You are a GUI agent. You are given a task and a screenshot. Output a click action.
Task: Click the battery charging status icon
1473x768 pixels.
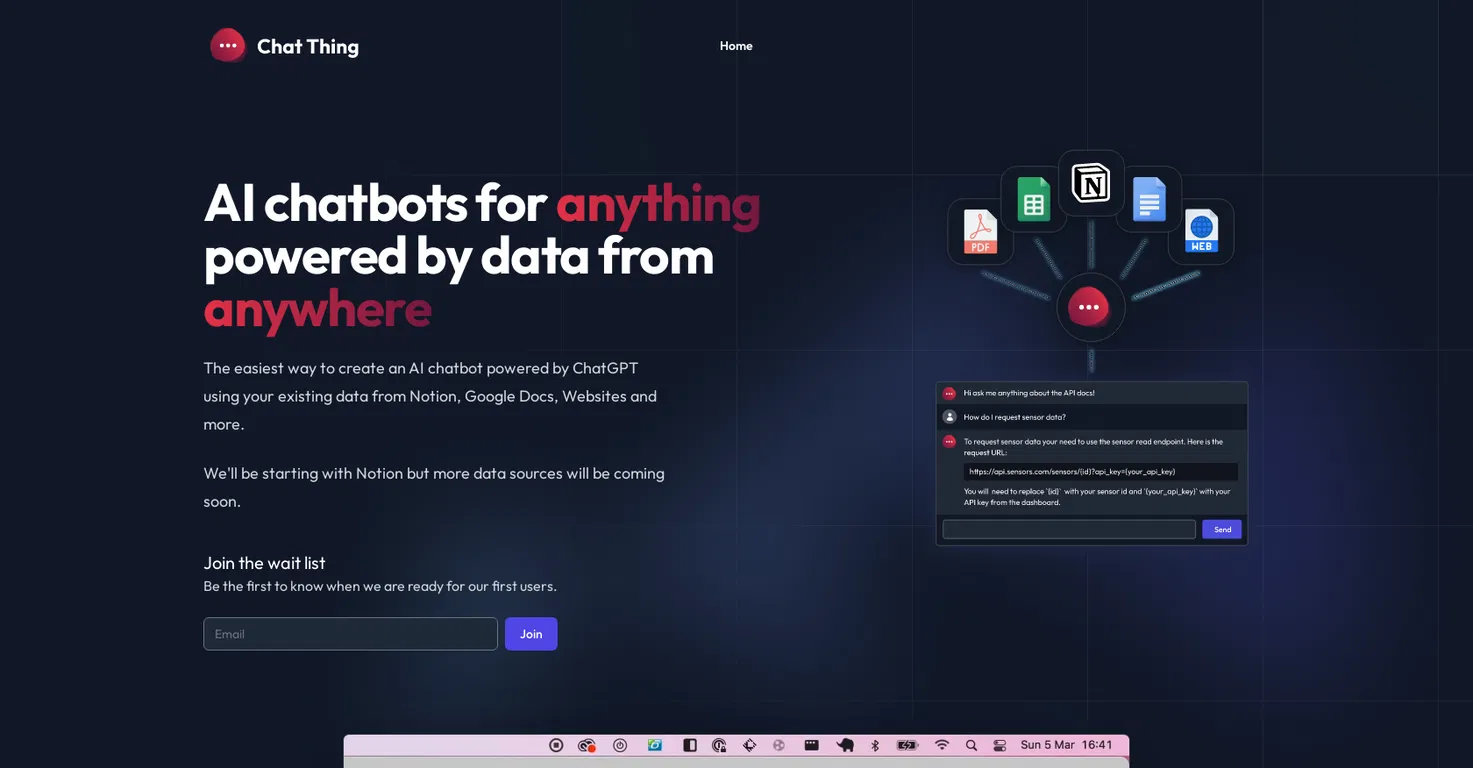point(907,745)
